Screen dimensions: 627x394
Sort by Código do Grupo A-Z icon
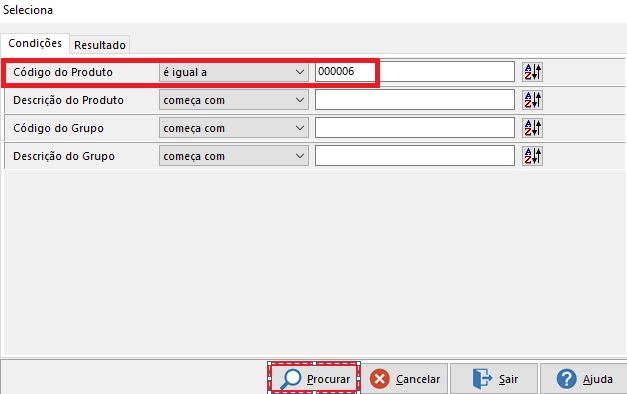pos(532,128)
